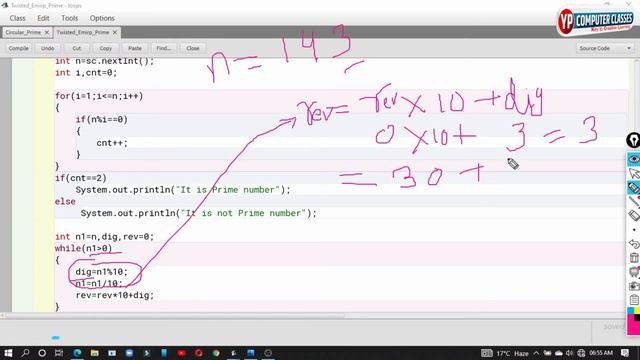Open the whiteboard icon on annotation toolbar
Viewport: 640px width, 360px height.
coord(634,271)
